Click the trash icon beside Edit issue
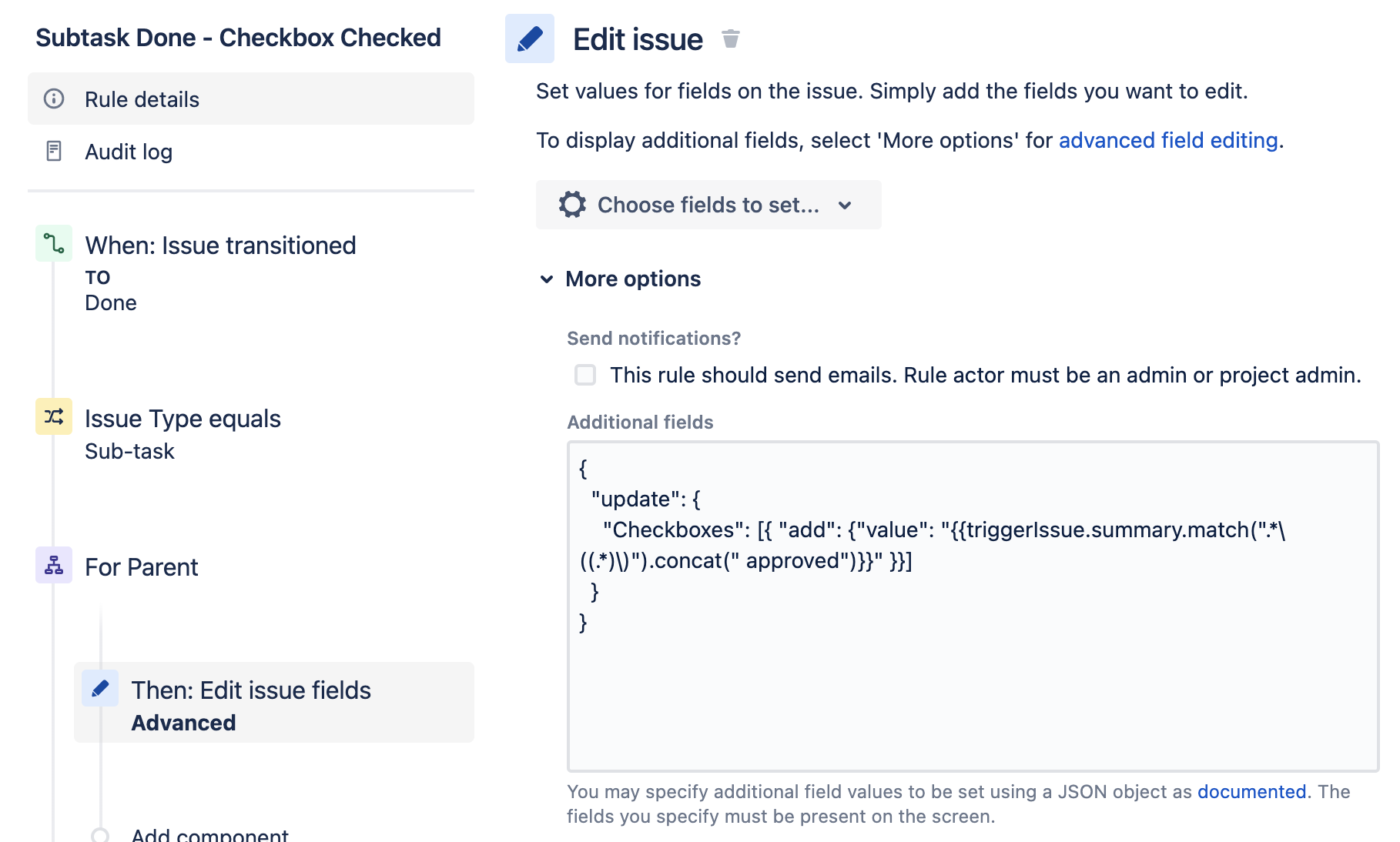 pyautogui.click(x=730, y=38)
